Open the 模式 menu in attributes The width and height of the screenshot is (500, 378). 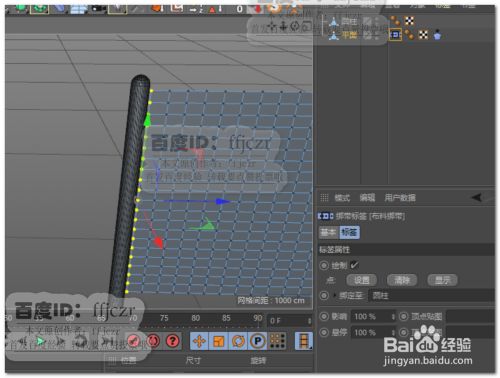(x=342, y=198)
